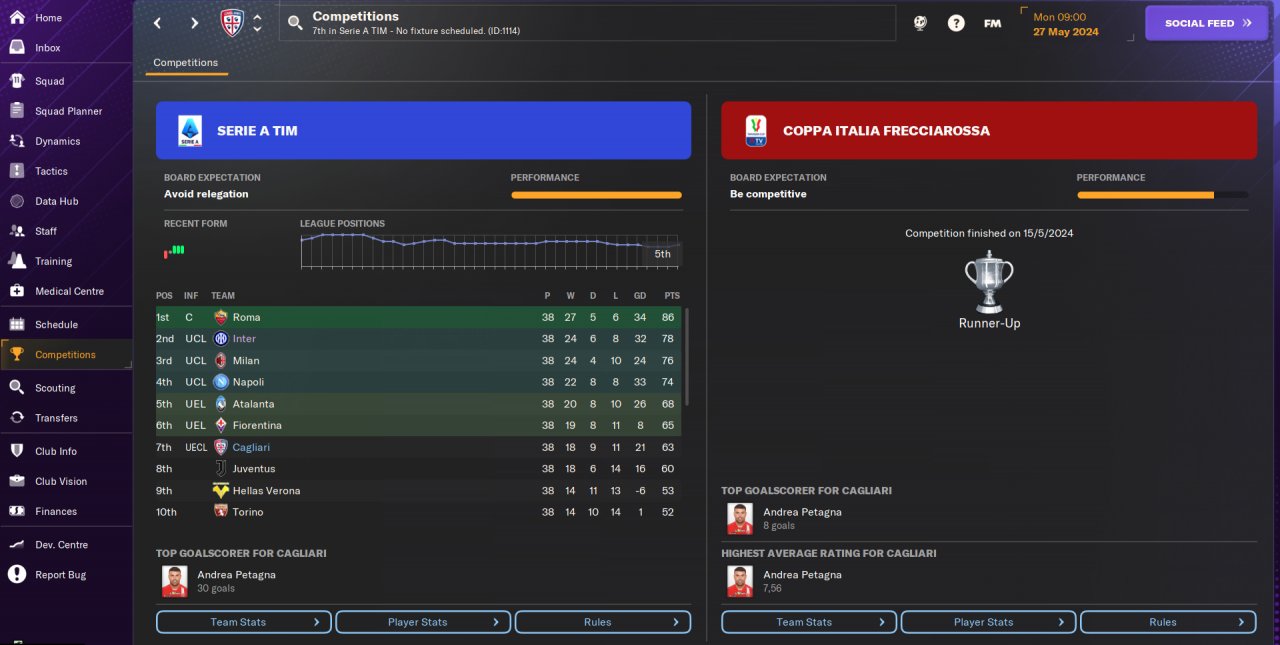Open Coppa Italia Team Stats button
The image size is (1280, 645).
pos(808,622)
